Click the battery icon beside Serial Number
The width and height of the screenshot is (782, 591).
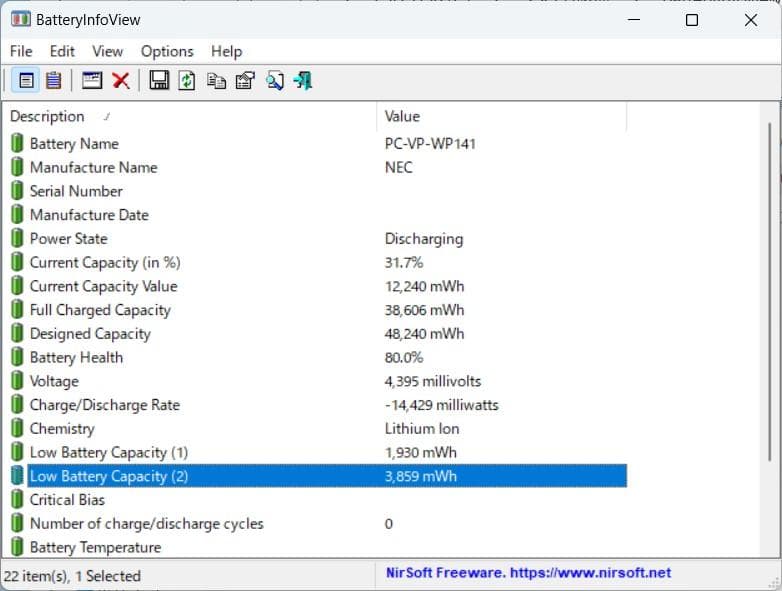coord(17,191)
